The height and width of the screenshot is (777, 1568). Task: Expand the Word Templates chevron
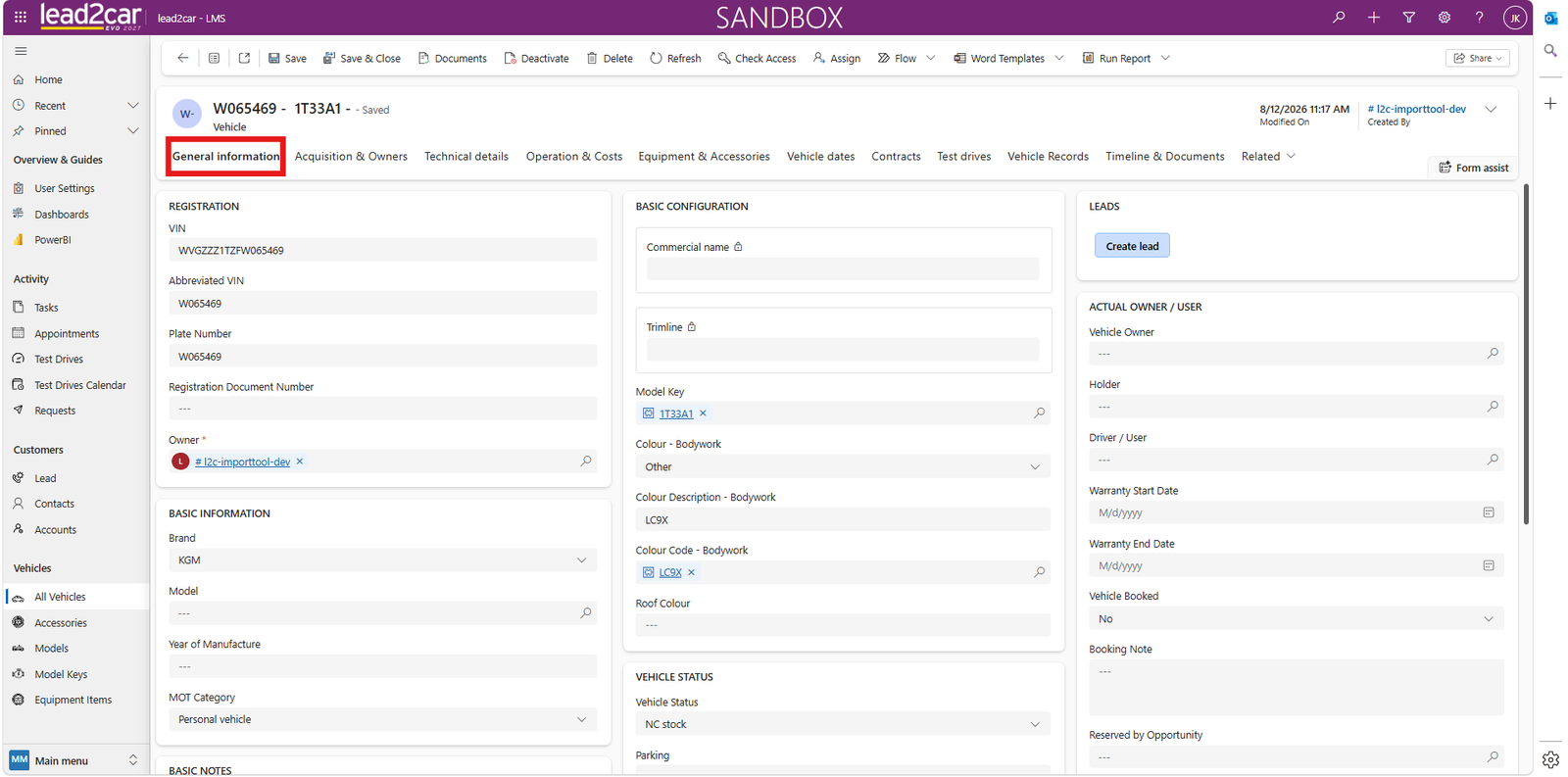click(1059, 58)
